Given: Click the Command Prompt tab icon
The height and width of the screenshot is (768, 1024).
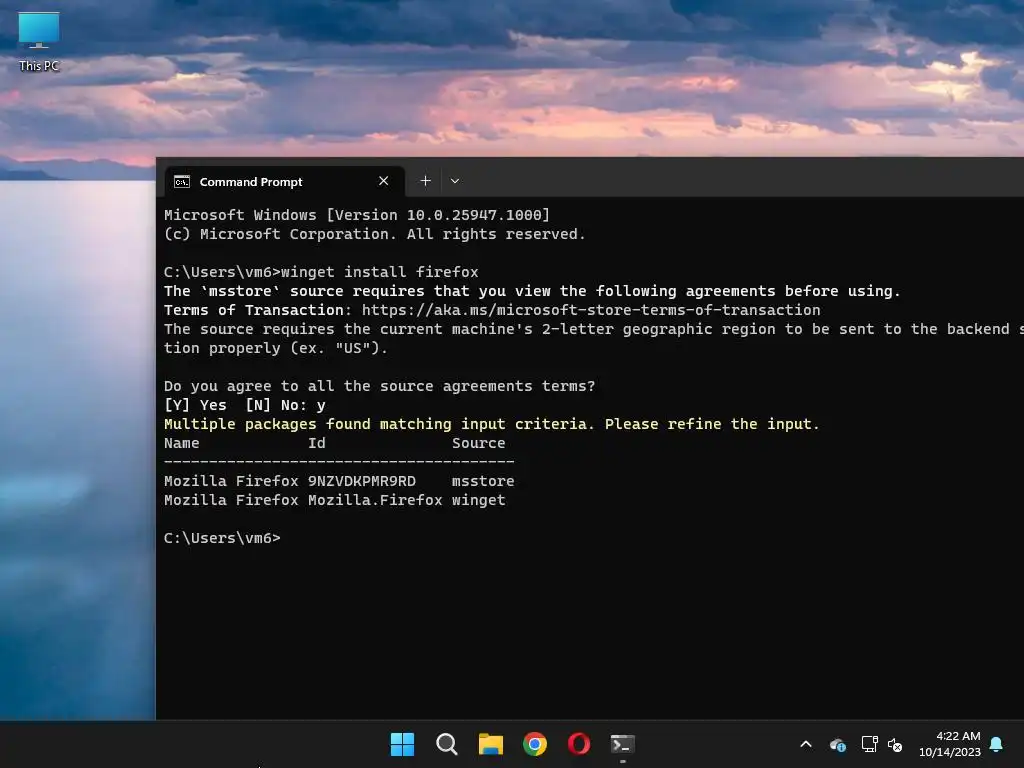Looking at the screenshot, I should [x=182, y=182].
